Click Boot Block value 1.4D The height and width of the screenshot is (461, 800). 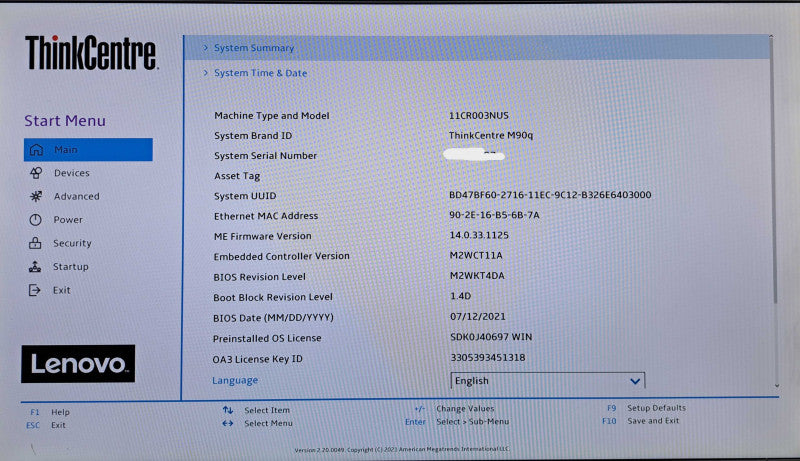point(460,296)
